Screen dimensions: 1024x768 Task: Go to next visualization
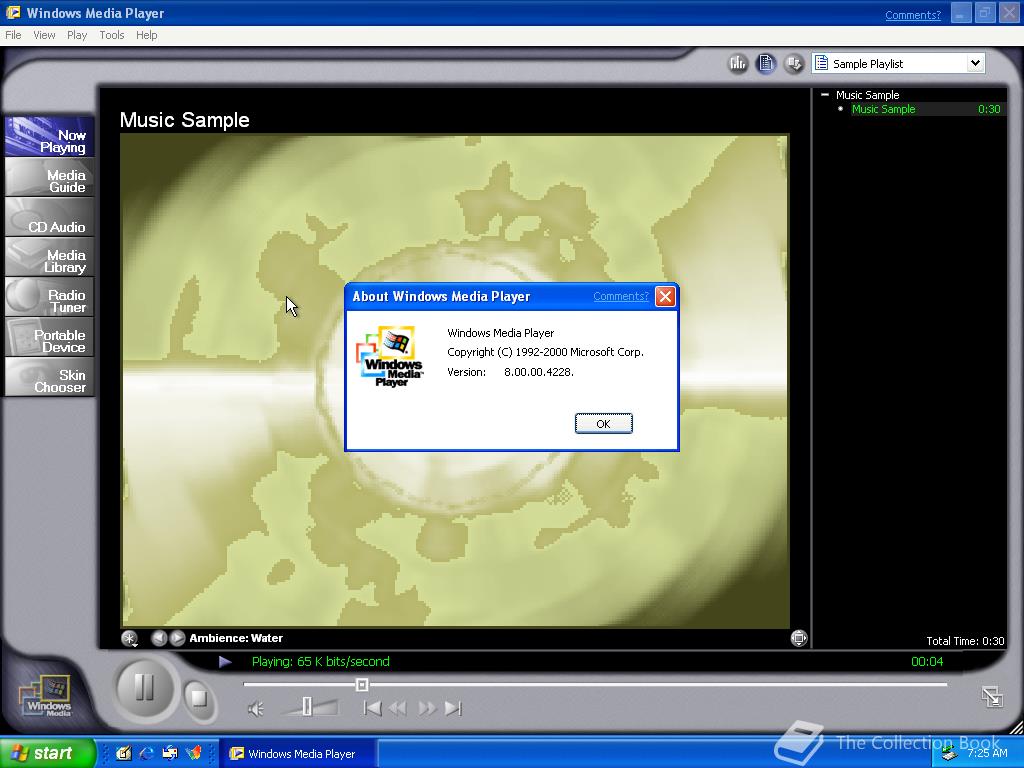tap(177, 638)
